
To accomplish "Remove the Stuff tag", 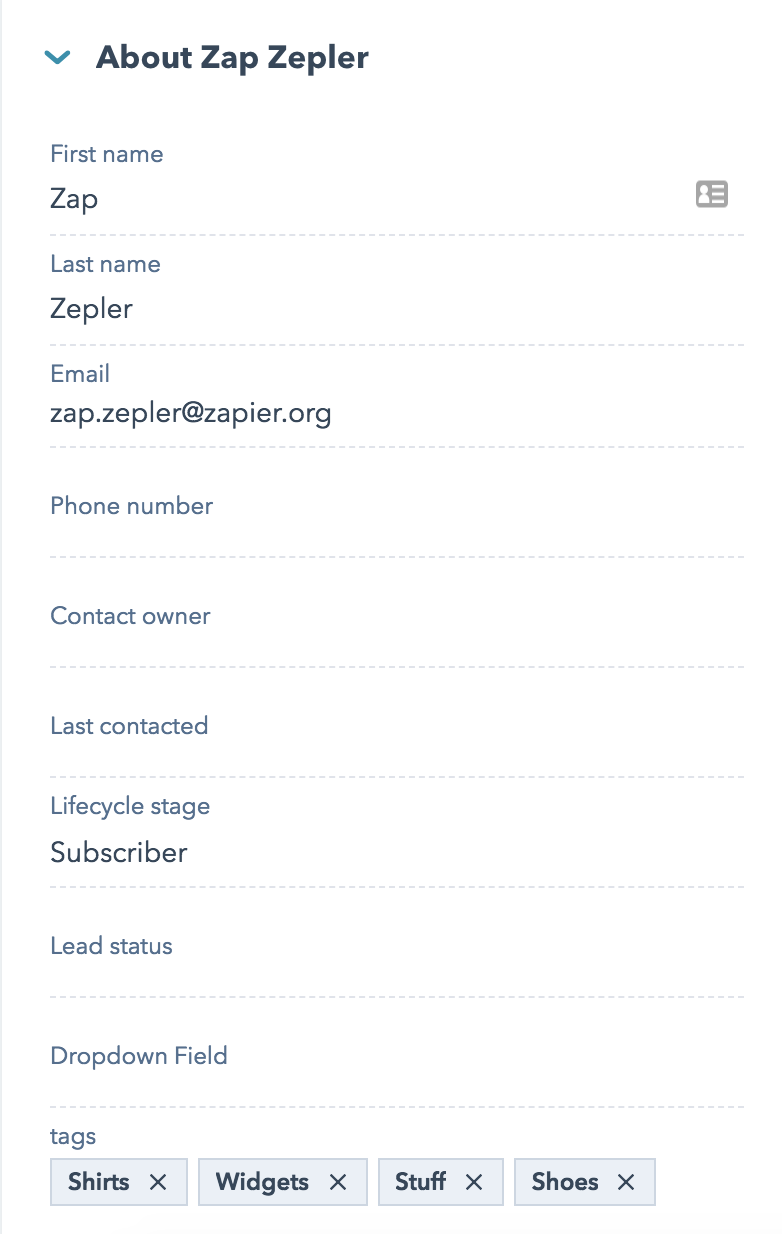I will [474, 1182].
